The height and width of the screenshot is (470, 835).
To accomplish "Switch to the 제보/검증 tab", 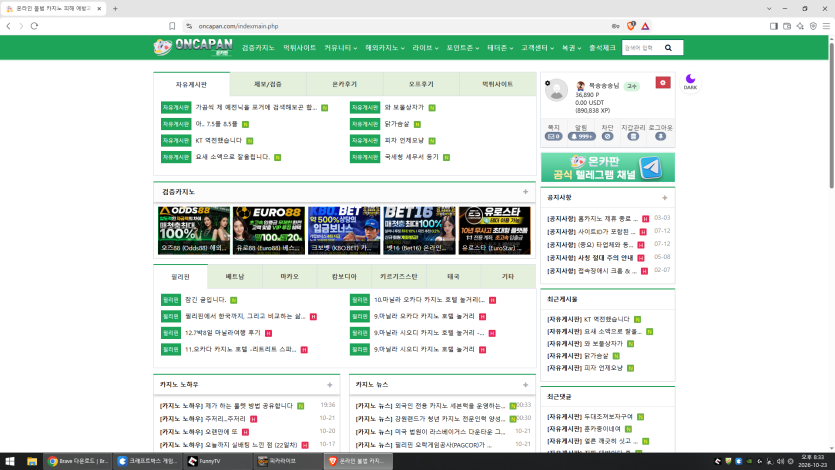I will coord(268,84).
